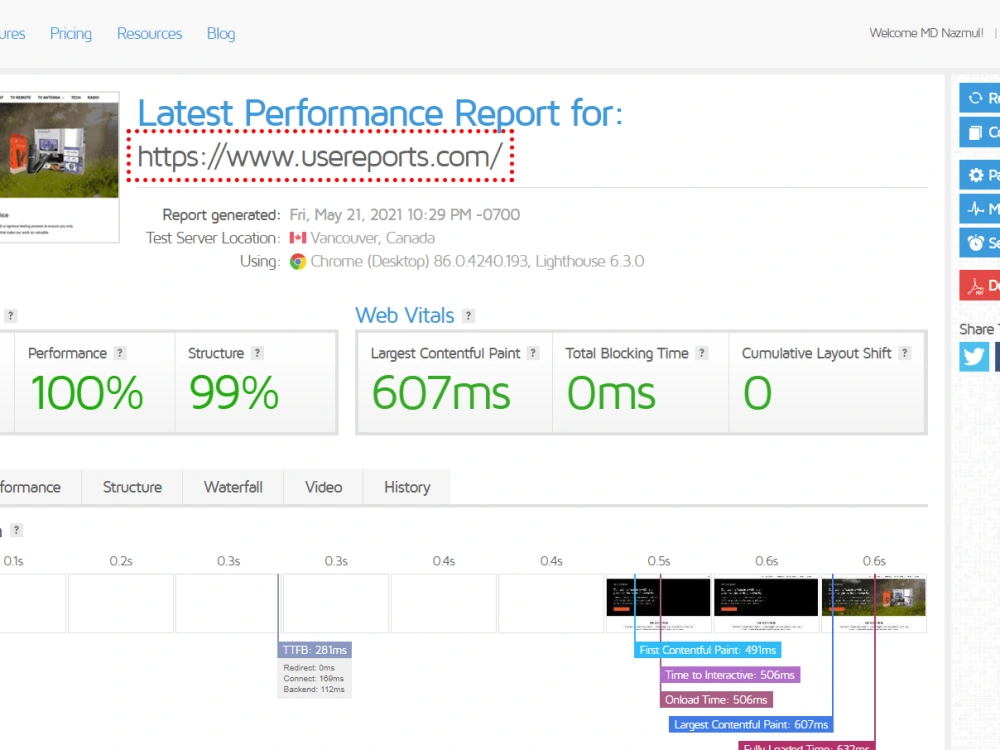1000x750 pixels.
Task: Click the Canada flag icon
Action: pos(297,238)
